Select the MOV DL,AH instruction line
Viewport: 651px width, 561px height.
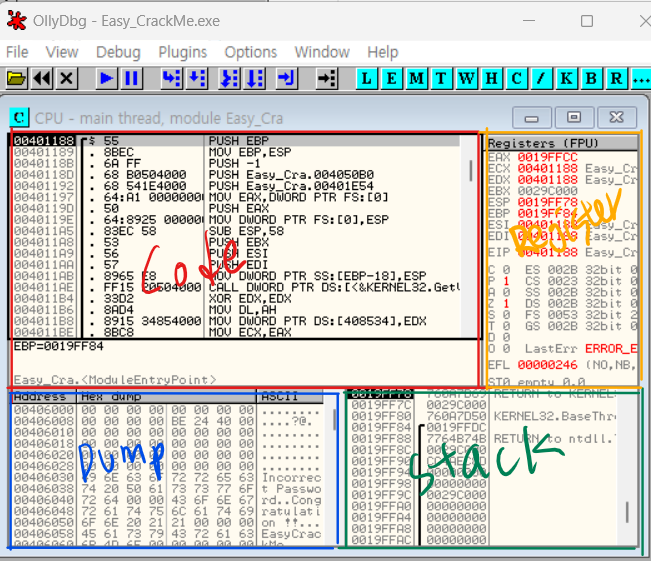pyautogui.click(x=236, y=310)
